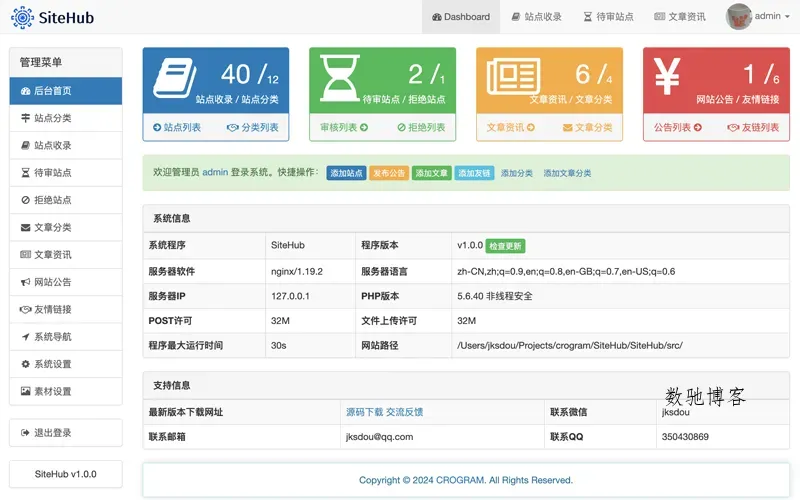Select 站点分类 in the sidebar menu
Viewport: 800px width, 500px height.
pyautogui.click(x=66, y=118)
